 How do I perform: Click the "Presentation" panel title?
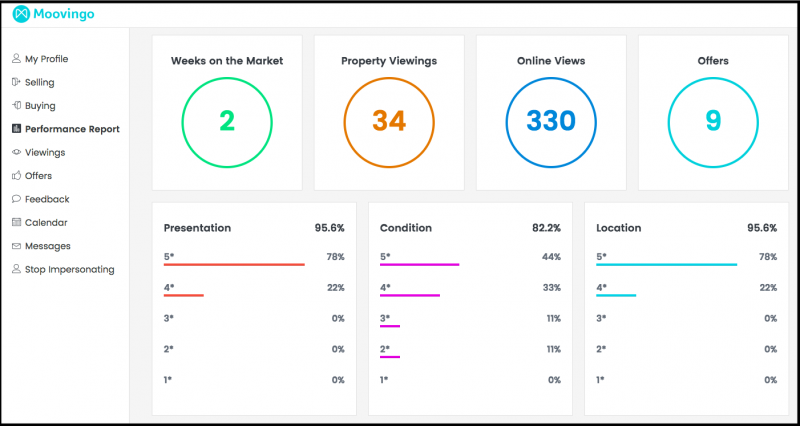[x=197, y=228]
